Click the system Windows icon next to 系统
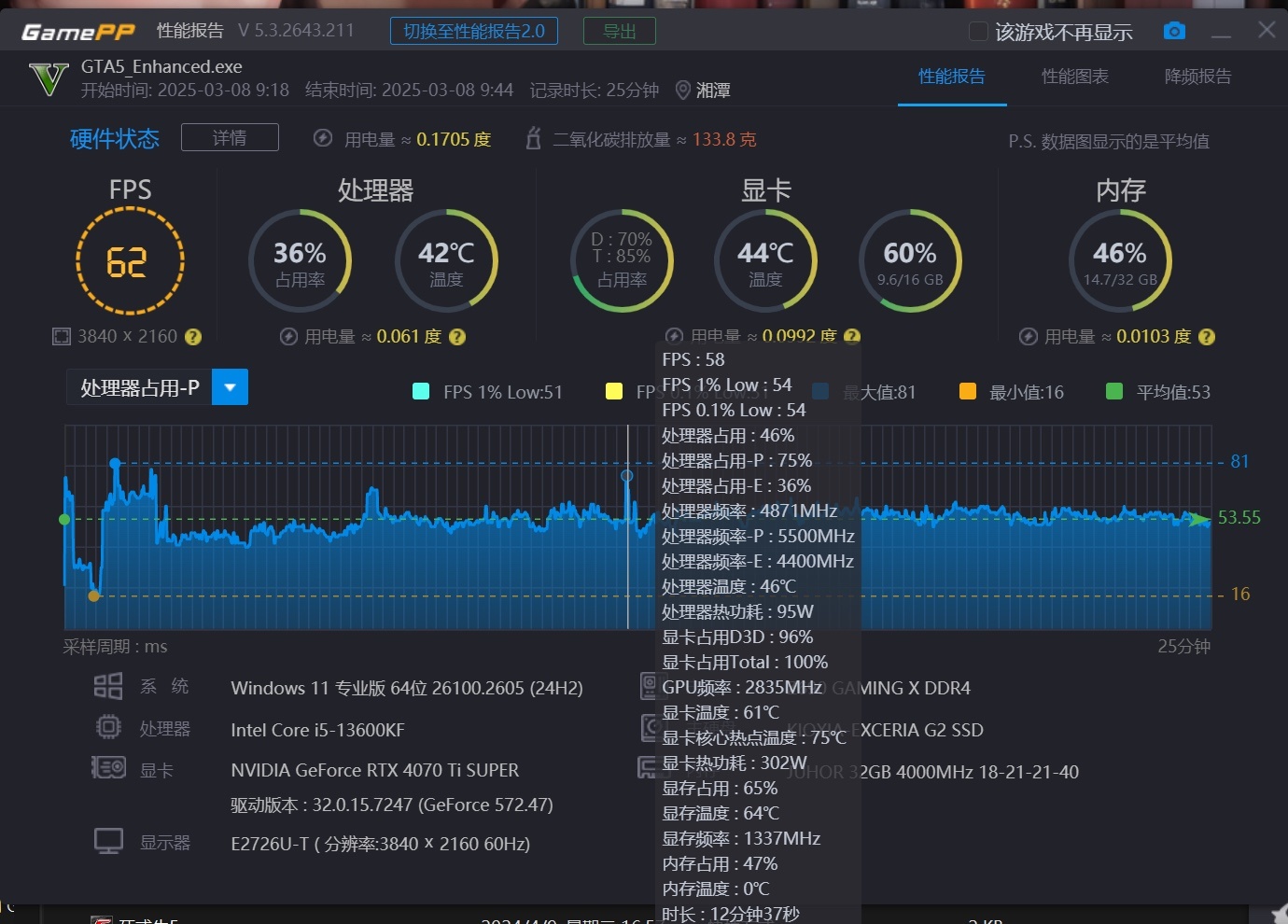Viewport: 1288px width, 924px height. 108,686
